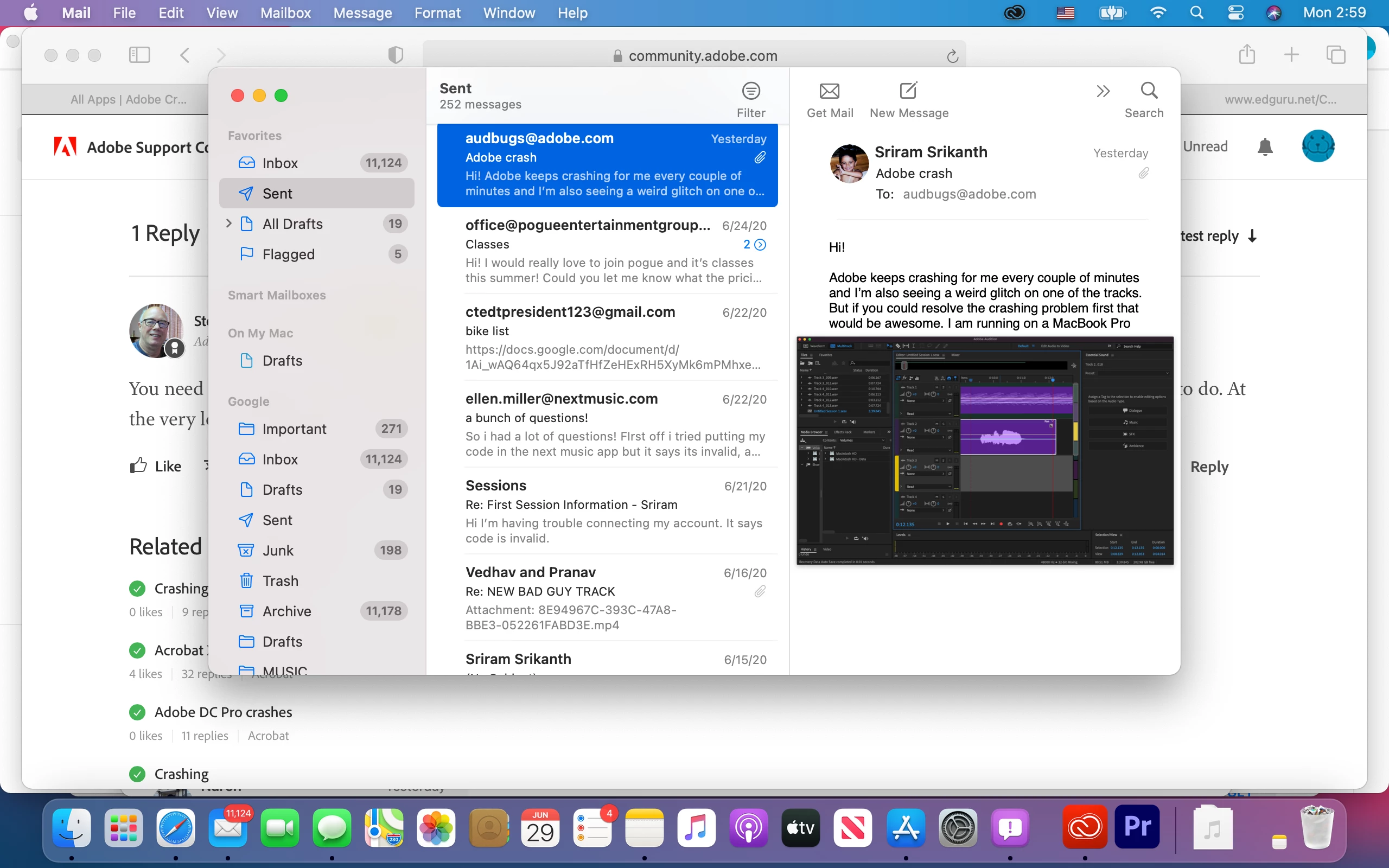1389x868 pixels.
Task: Compose with the New Message icon
Action: [908, 91]
